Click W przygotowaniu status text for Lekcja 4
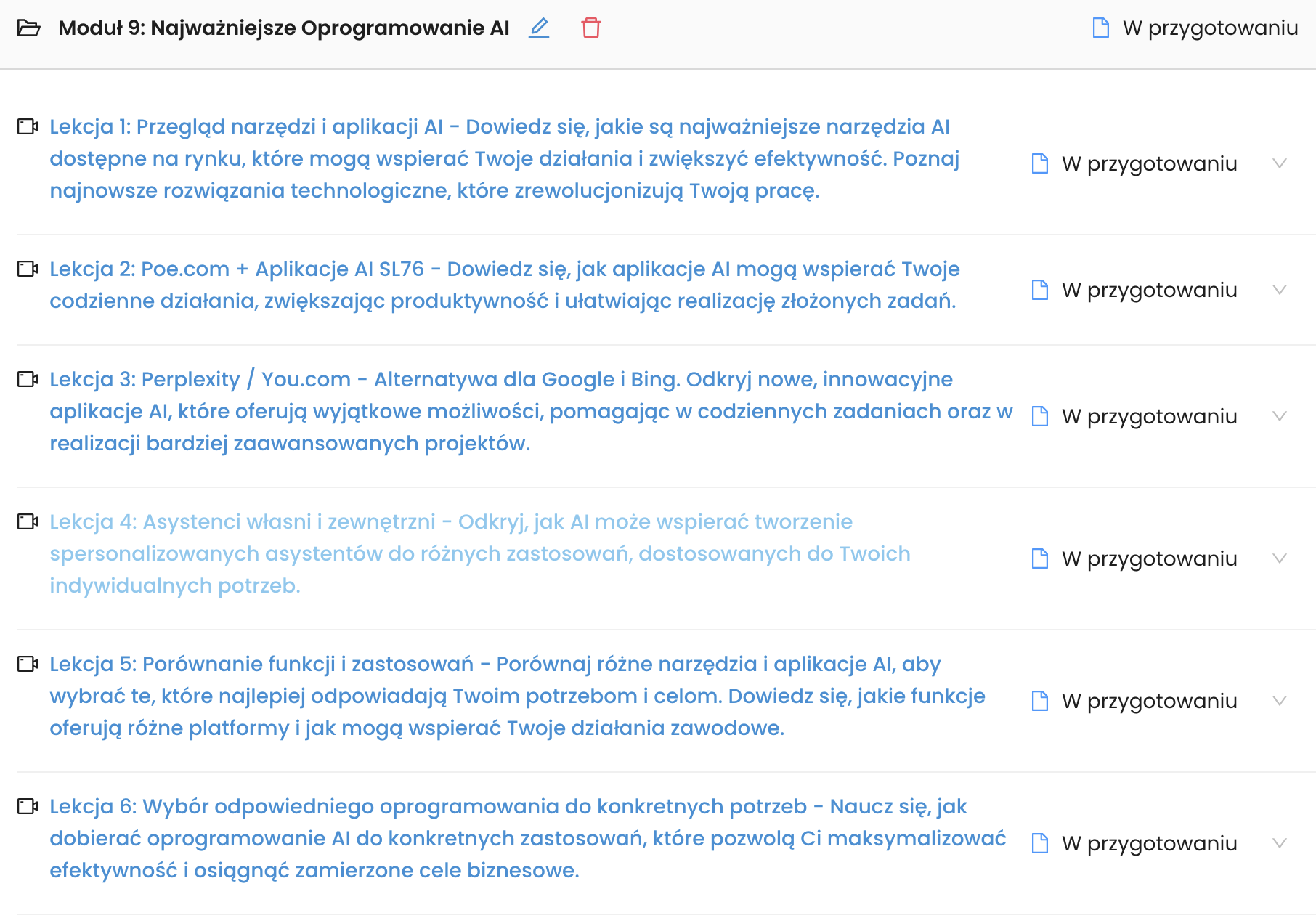This screenshot has width=1316, height=918. pyautogui.click(x=1150, y=559)
